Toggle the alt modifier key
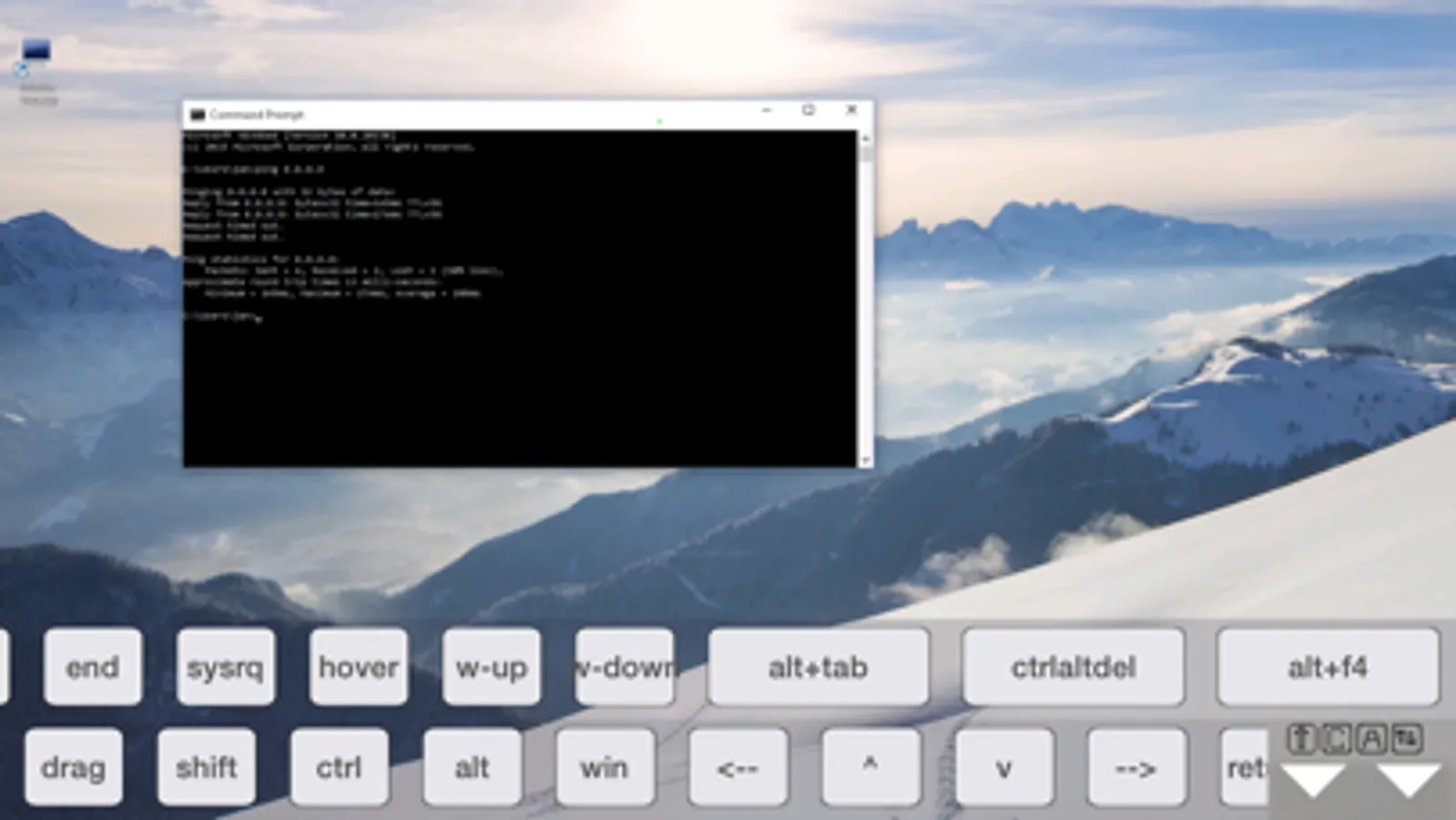This screenshot has width=1456, height=820. (x=473, y=767)
